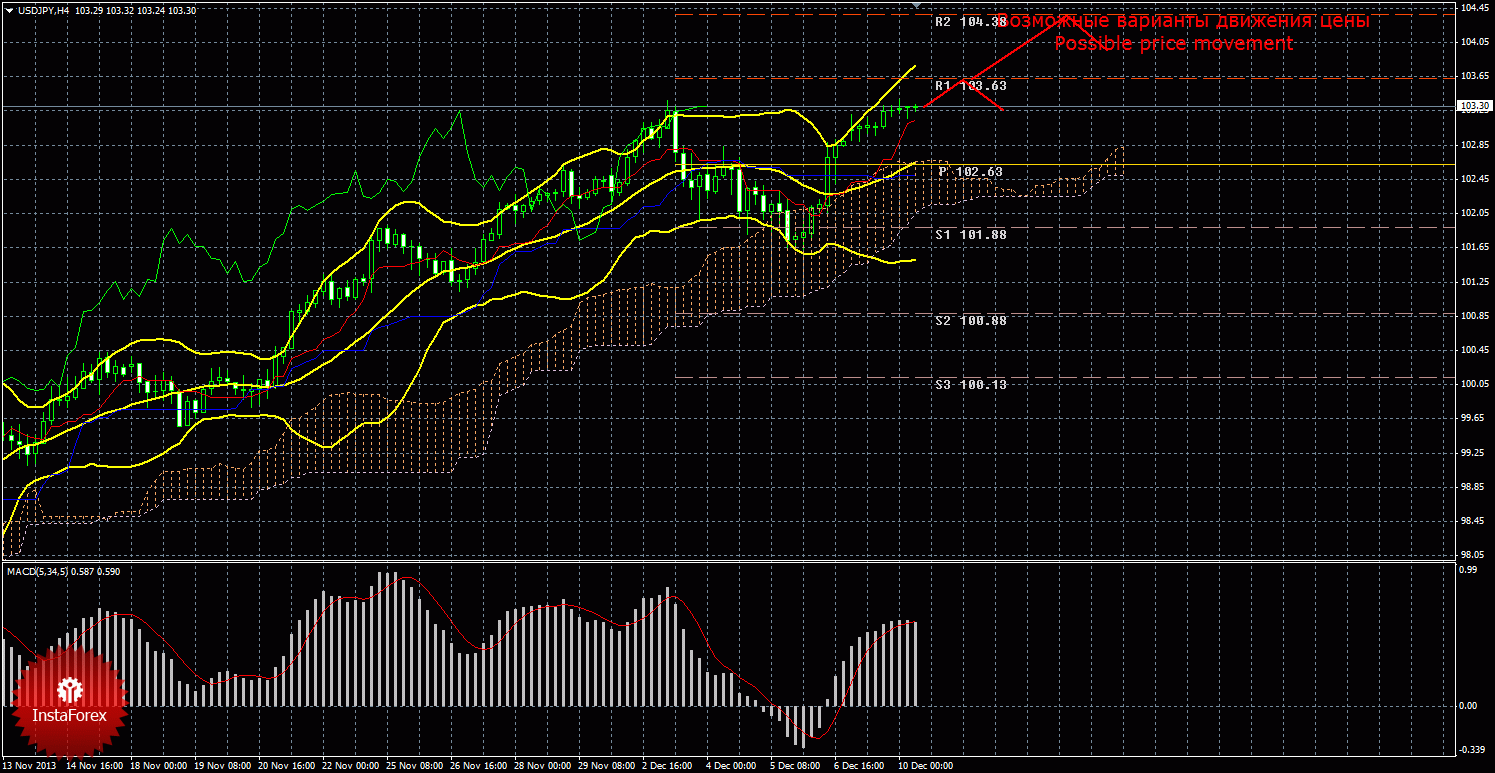The image size is (1495, 773).
Task: Select the R2 104.38 resistance label
Action: click(970, 21)
